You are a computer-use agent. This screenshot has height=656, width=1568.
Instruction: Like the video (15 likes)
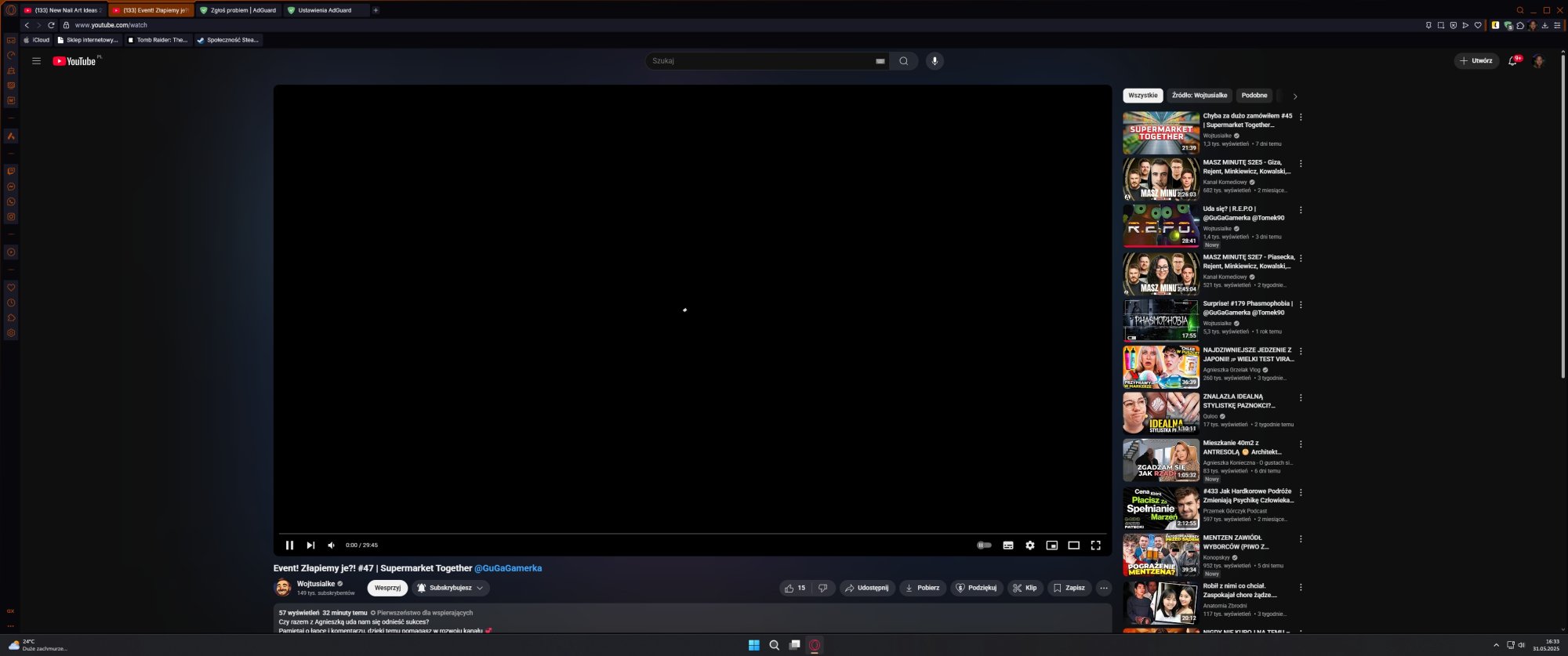(x=795, y=588)
